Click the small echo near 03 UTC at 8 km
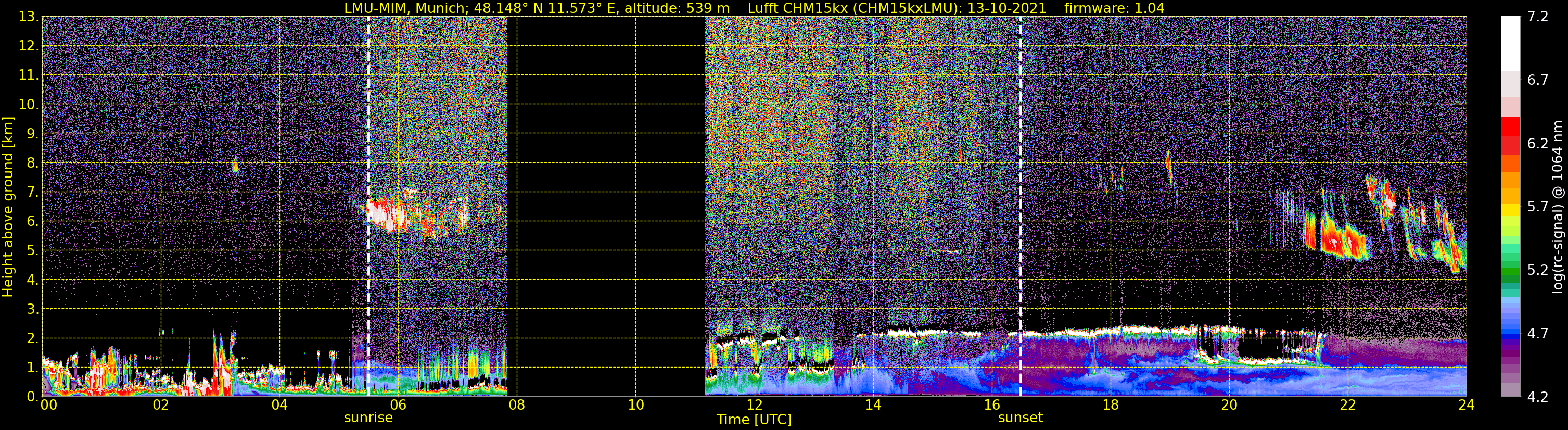This screenshot has height=430, width=1568. tap(236, 165)
